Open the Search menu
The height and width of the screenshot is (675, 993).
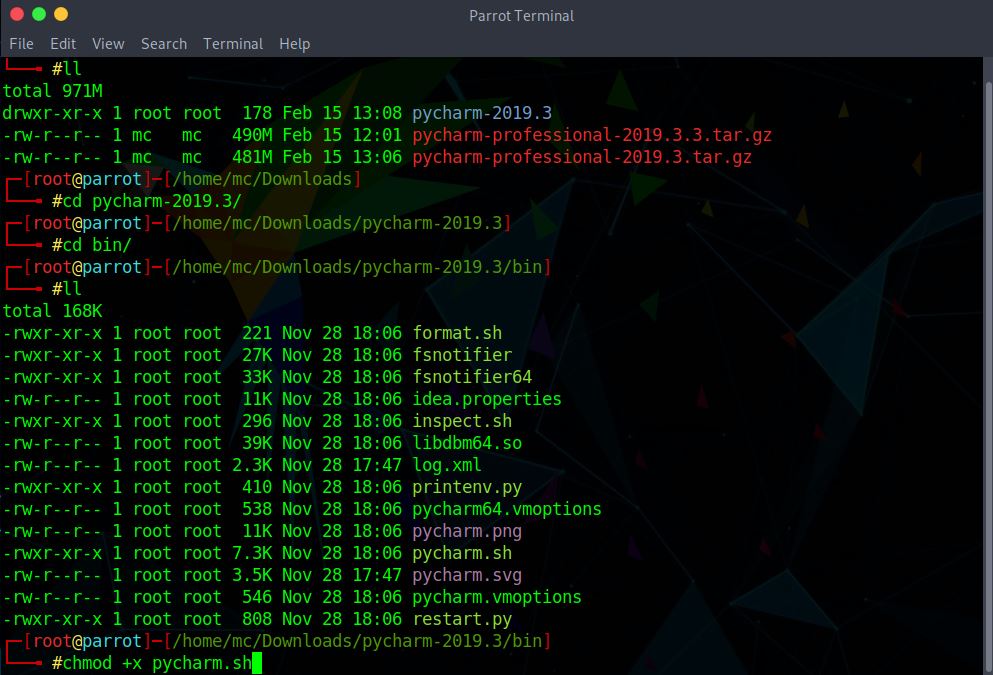pyautogui.click(x=163, y=44)
